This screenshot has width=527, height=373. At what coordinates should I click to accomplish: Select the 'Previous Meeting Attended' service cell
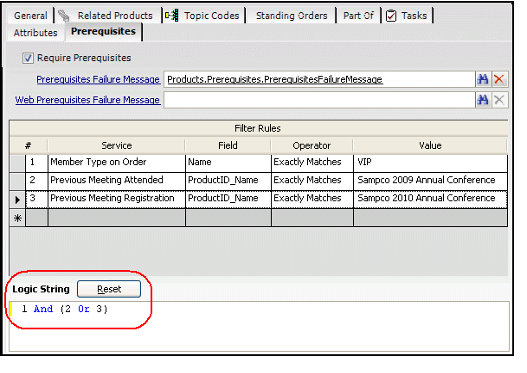click(x=117, y=181)
